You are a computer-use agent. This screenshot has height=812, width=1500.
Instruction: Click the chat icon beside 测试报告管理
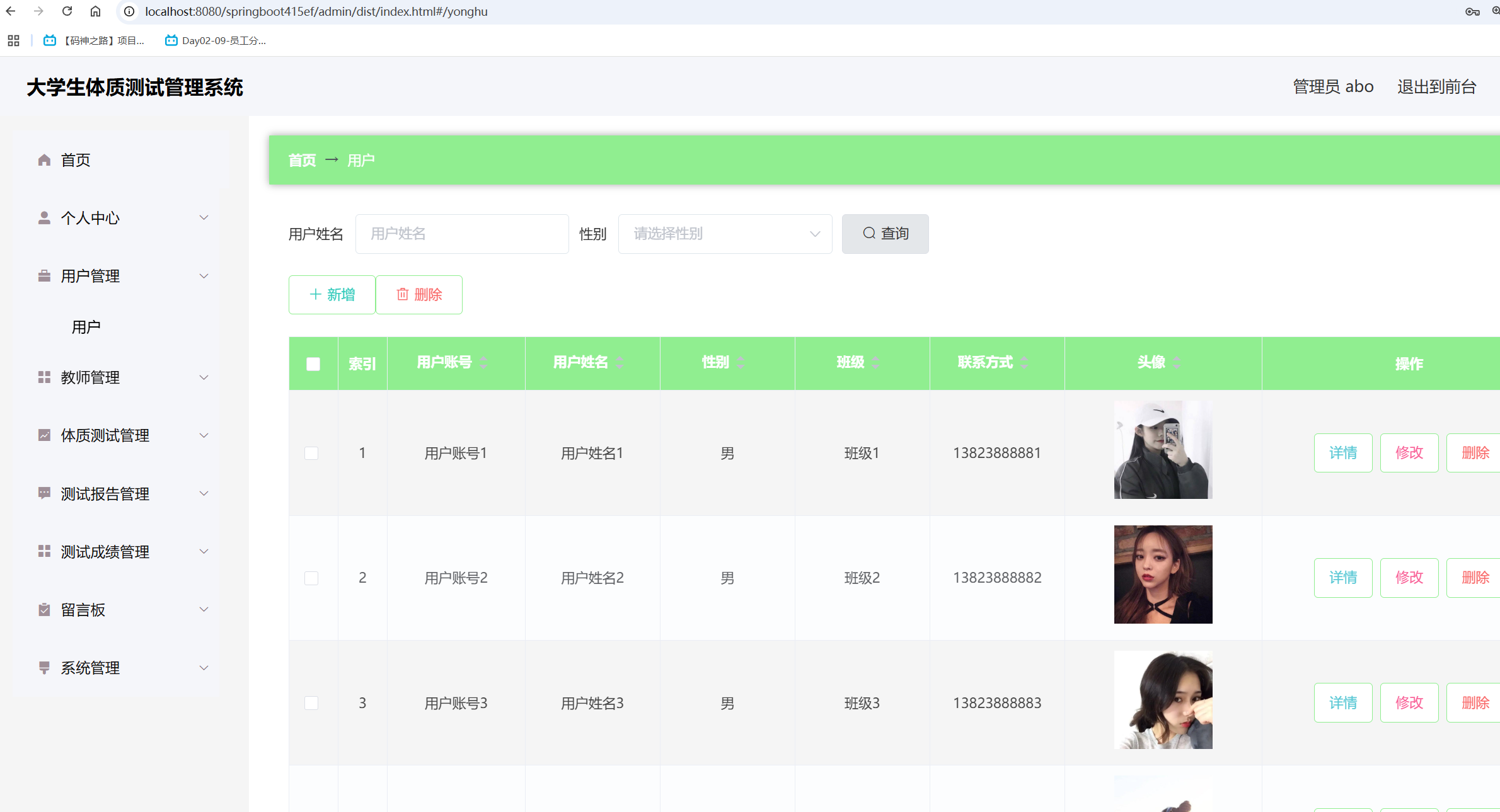coord(44,493)
